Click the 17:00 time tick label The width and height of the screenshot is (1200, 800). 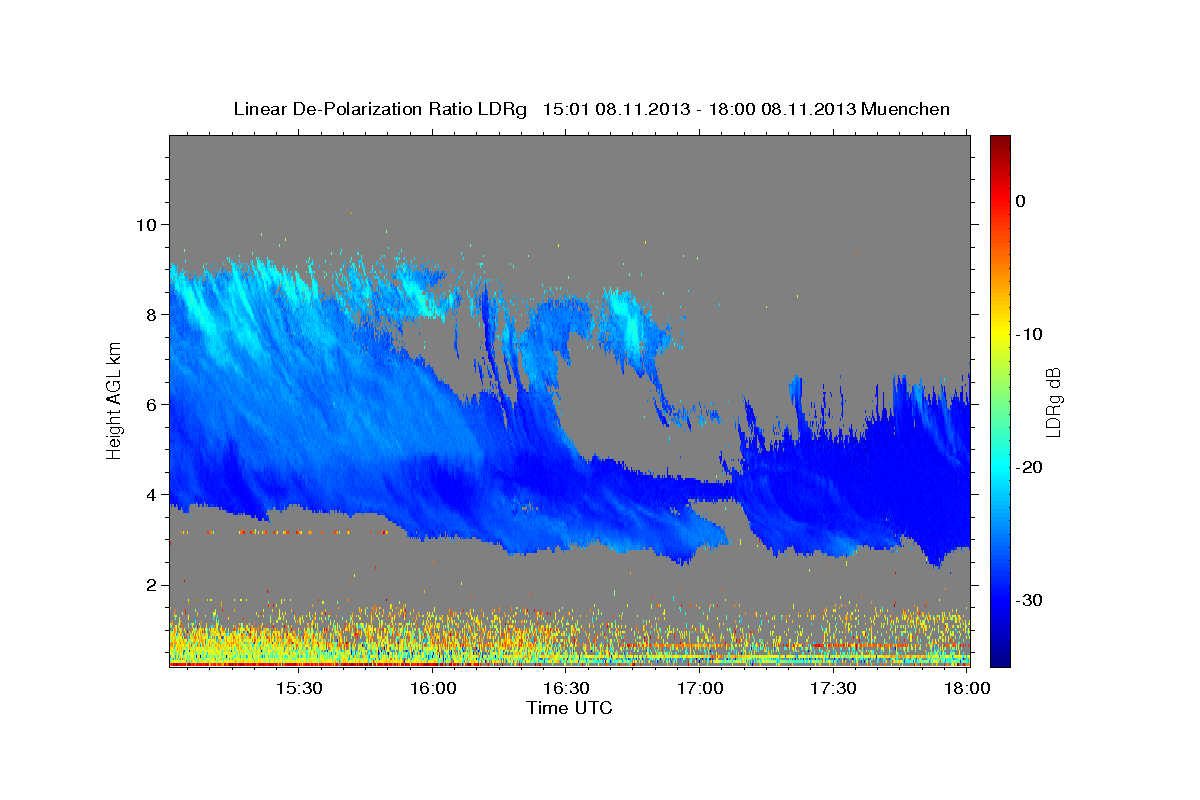(x=700, y=689)
